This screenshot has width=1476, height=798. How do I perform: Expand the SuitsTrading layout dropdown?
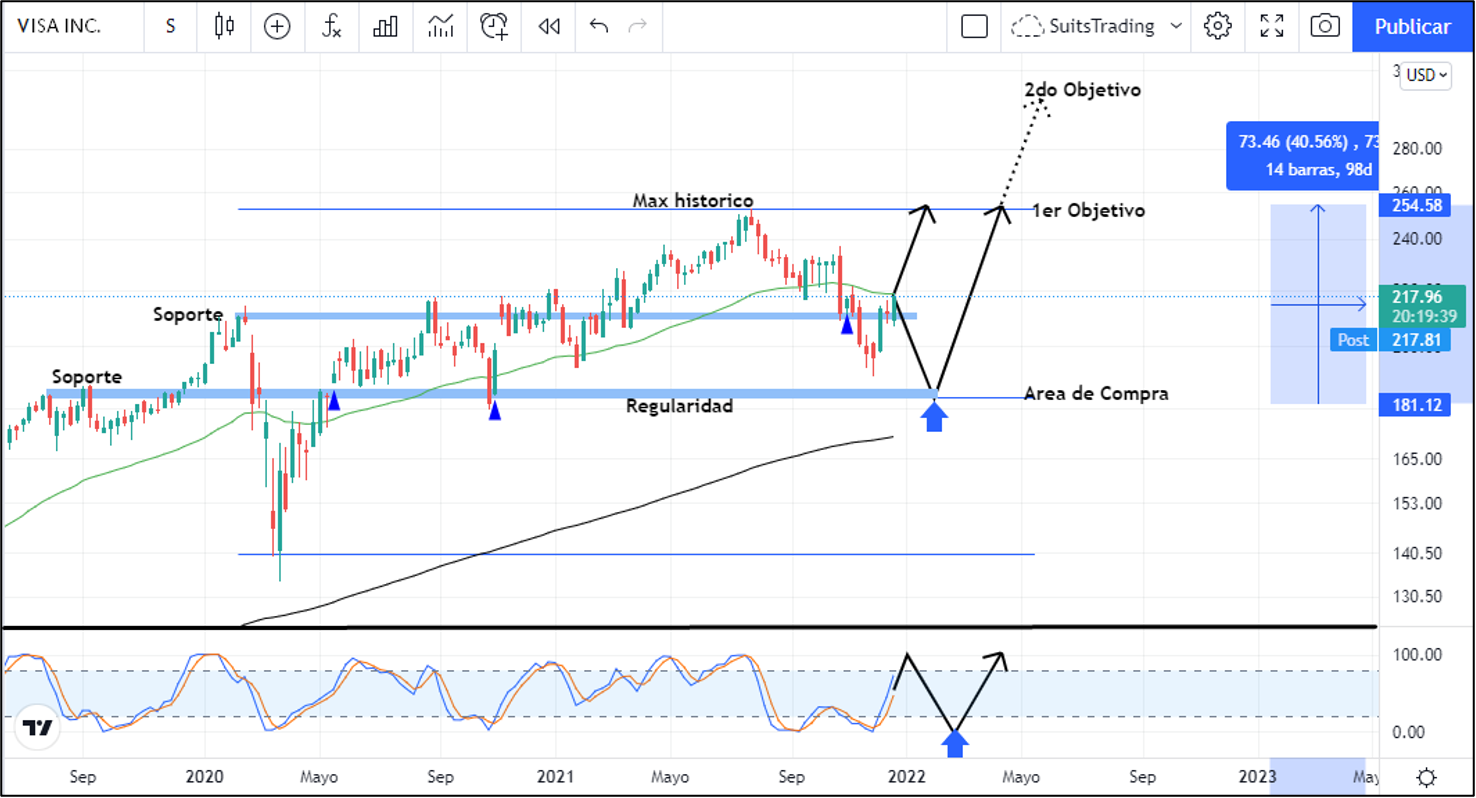(x=1176, y=26)
